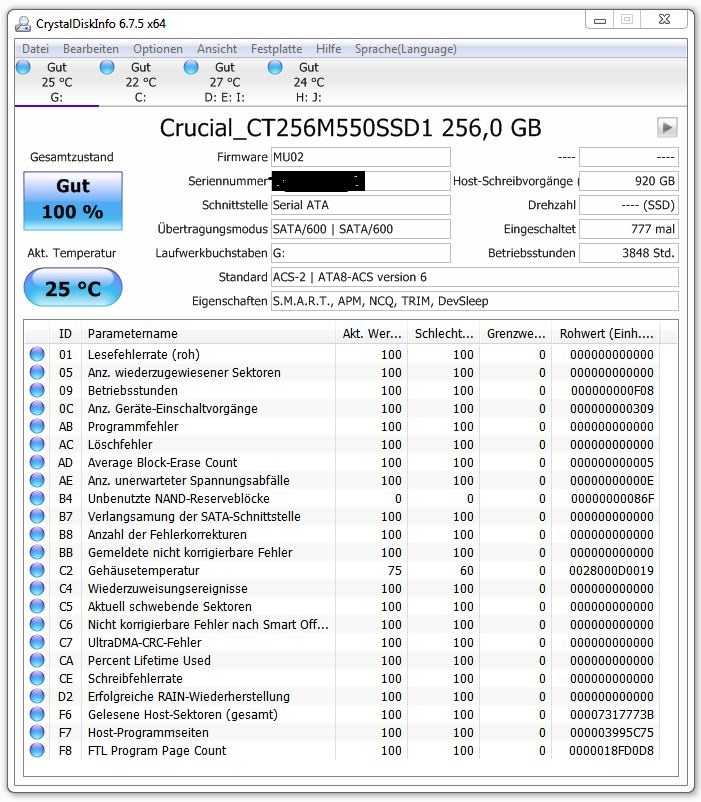Click raw value 0028000D0019
701x802 pixels.
pyautogui.click(x=612, y=570)
